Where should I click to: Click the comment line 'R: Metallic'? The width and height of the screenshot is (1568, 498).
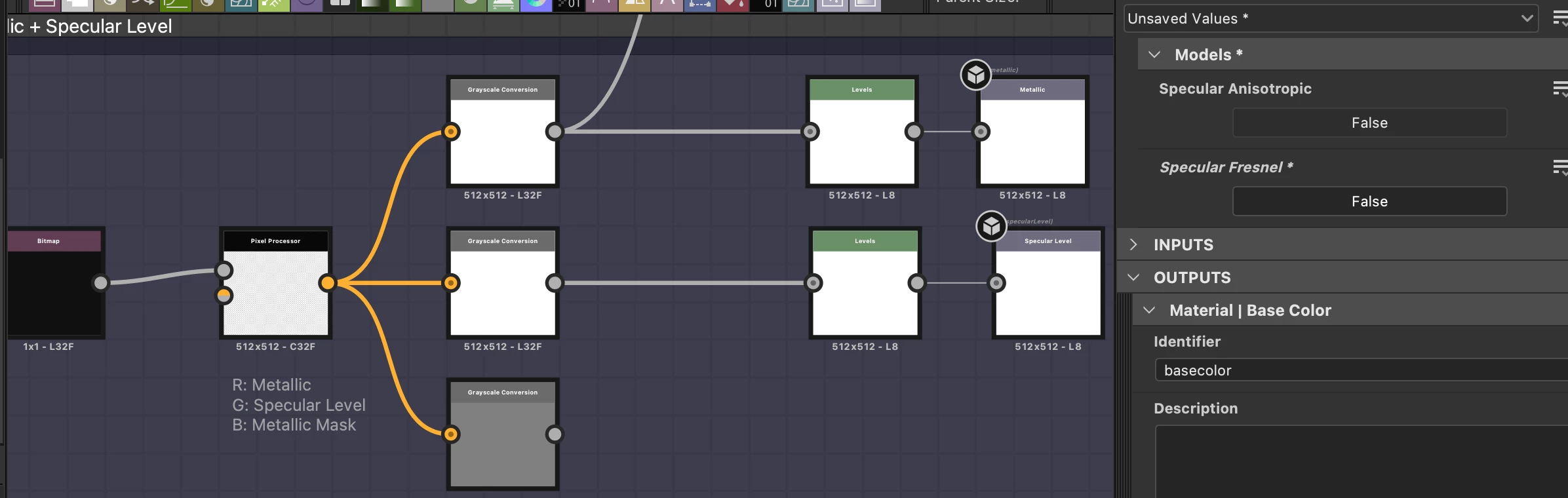point(271,385)
